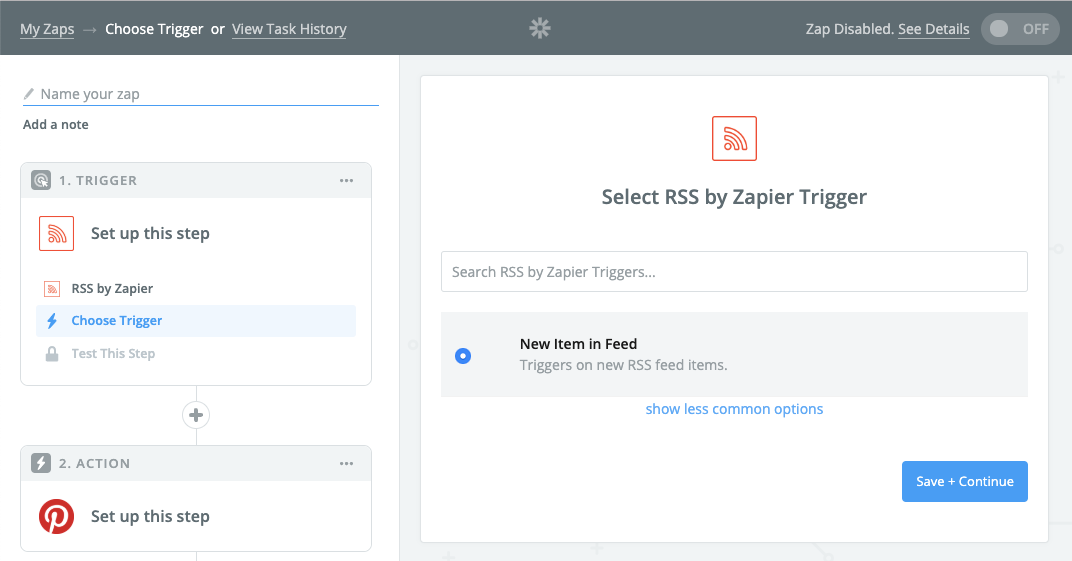Click Triggers on new RSS feed items description
1072x561 pixels.
624,365
